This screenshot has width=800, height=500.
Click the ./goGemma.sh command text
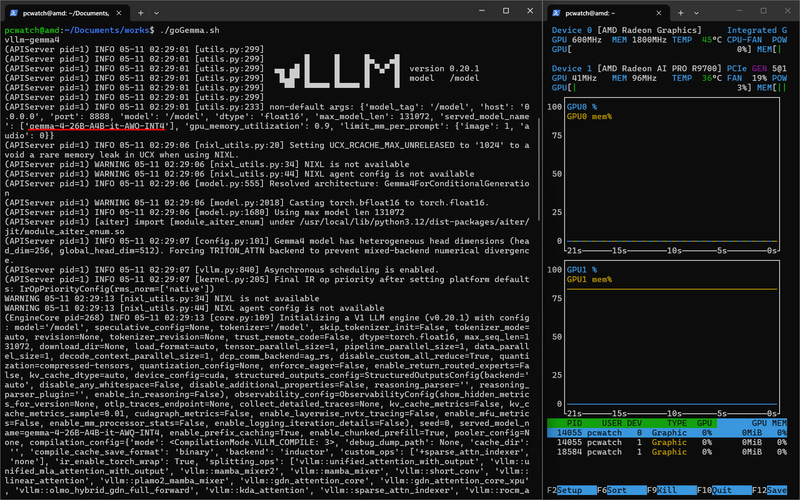(189, 30)
